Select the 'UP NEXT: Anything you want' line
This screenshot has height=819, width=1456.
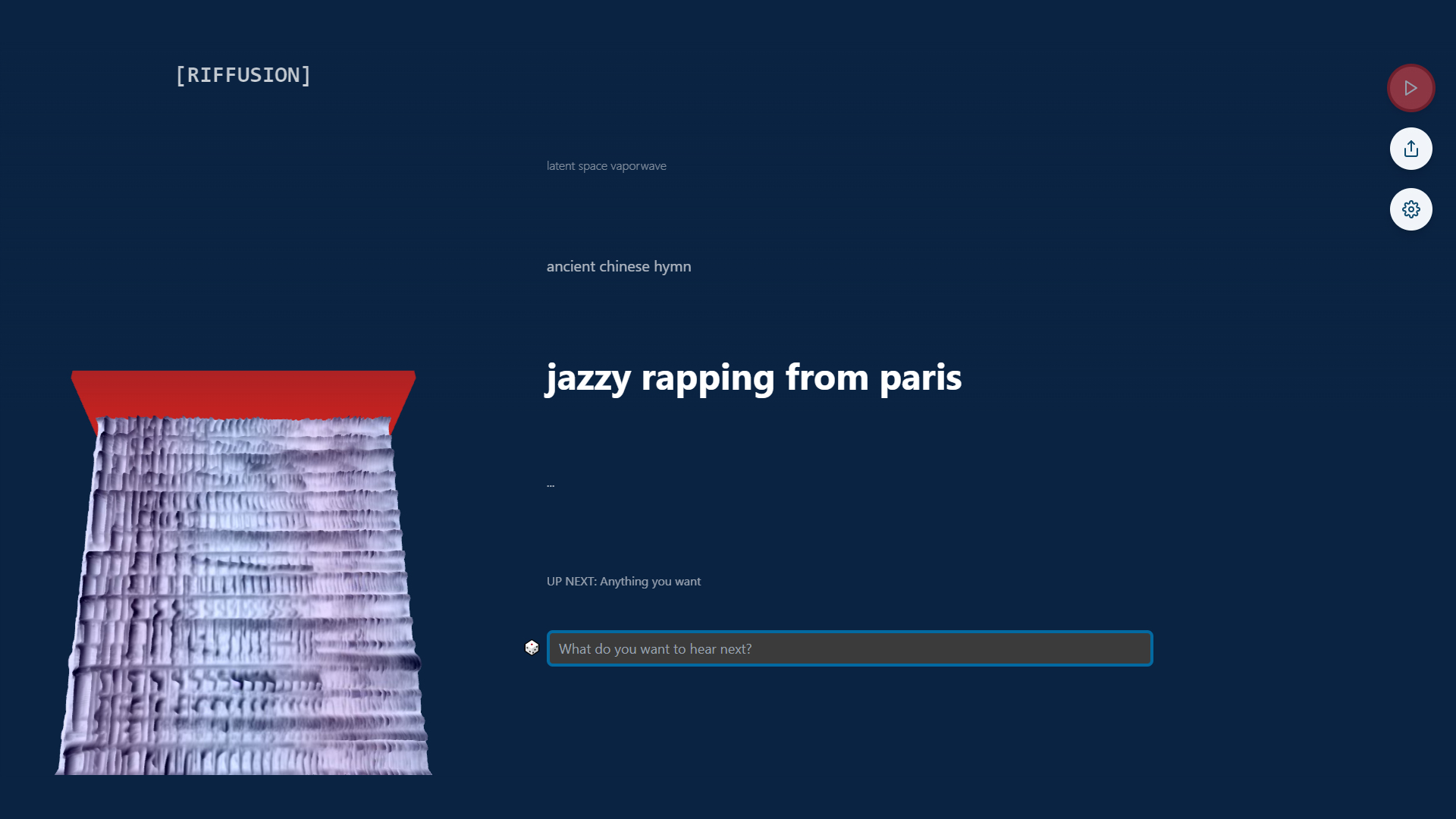(x=623, y=582)
